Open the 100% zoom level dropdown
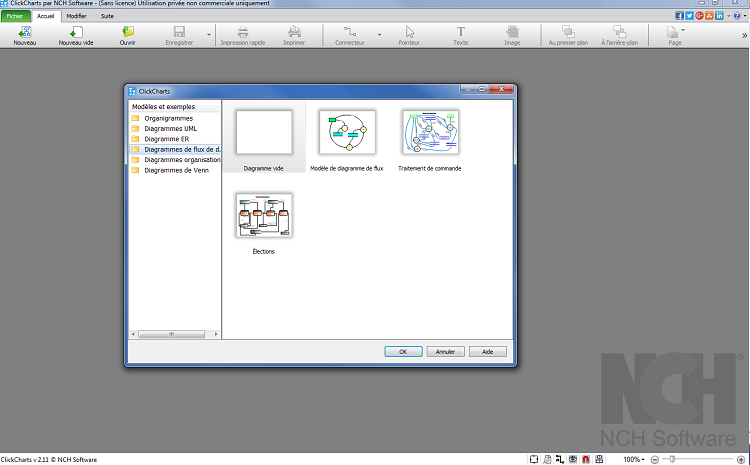 click(x=634, y=459)
